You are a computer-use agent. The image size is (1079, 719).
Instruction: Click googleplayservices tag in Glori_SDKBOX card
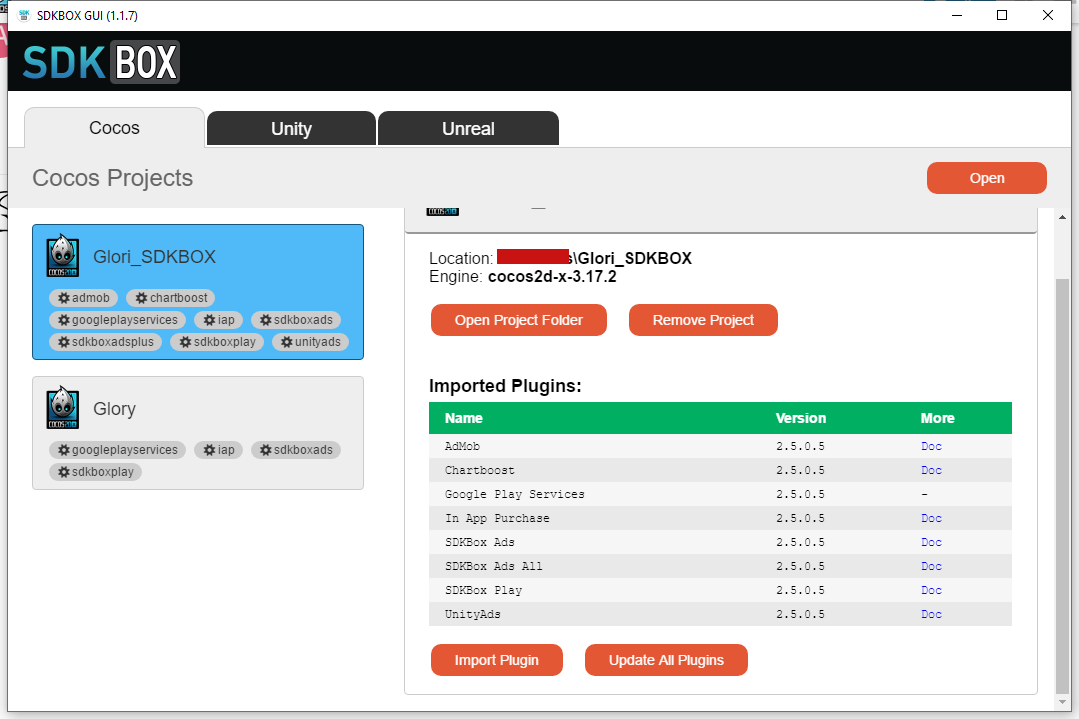[x=117, y=320]
